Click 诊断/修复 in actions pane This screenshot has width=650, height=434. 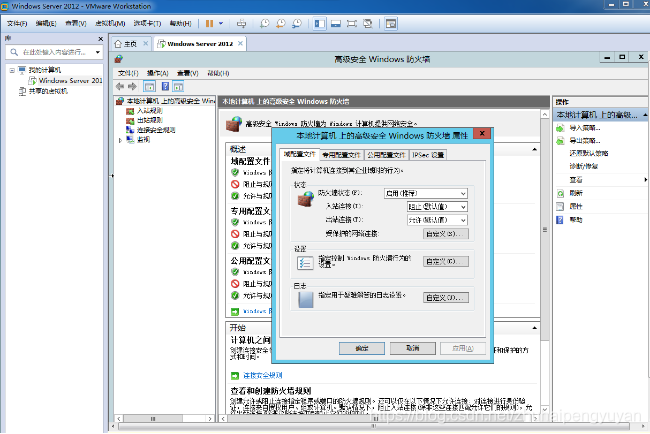coord(583,166)
